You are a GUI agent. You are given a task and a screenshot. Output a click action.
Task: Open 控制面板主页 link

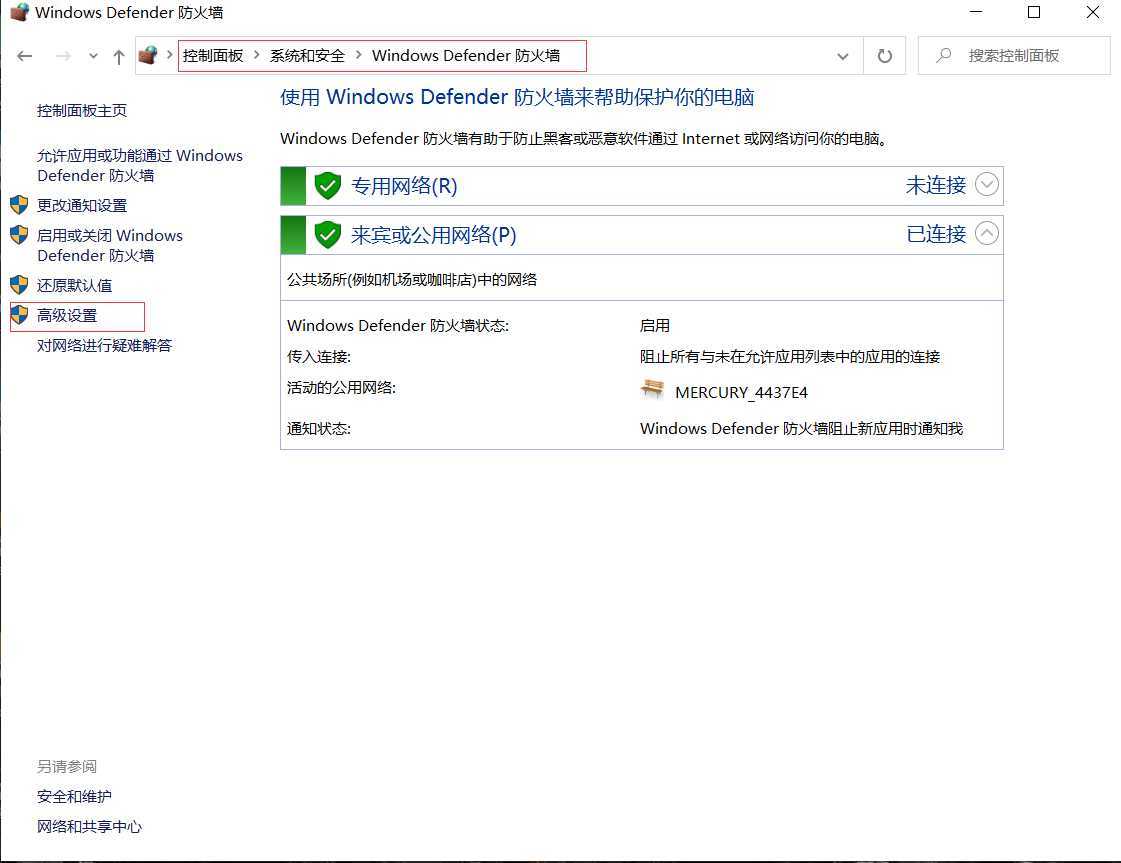(82, 111)
